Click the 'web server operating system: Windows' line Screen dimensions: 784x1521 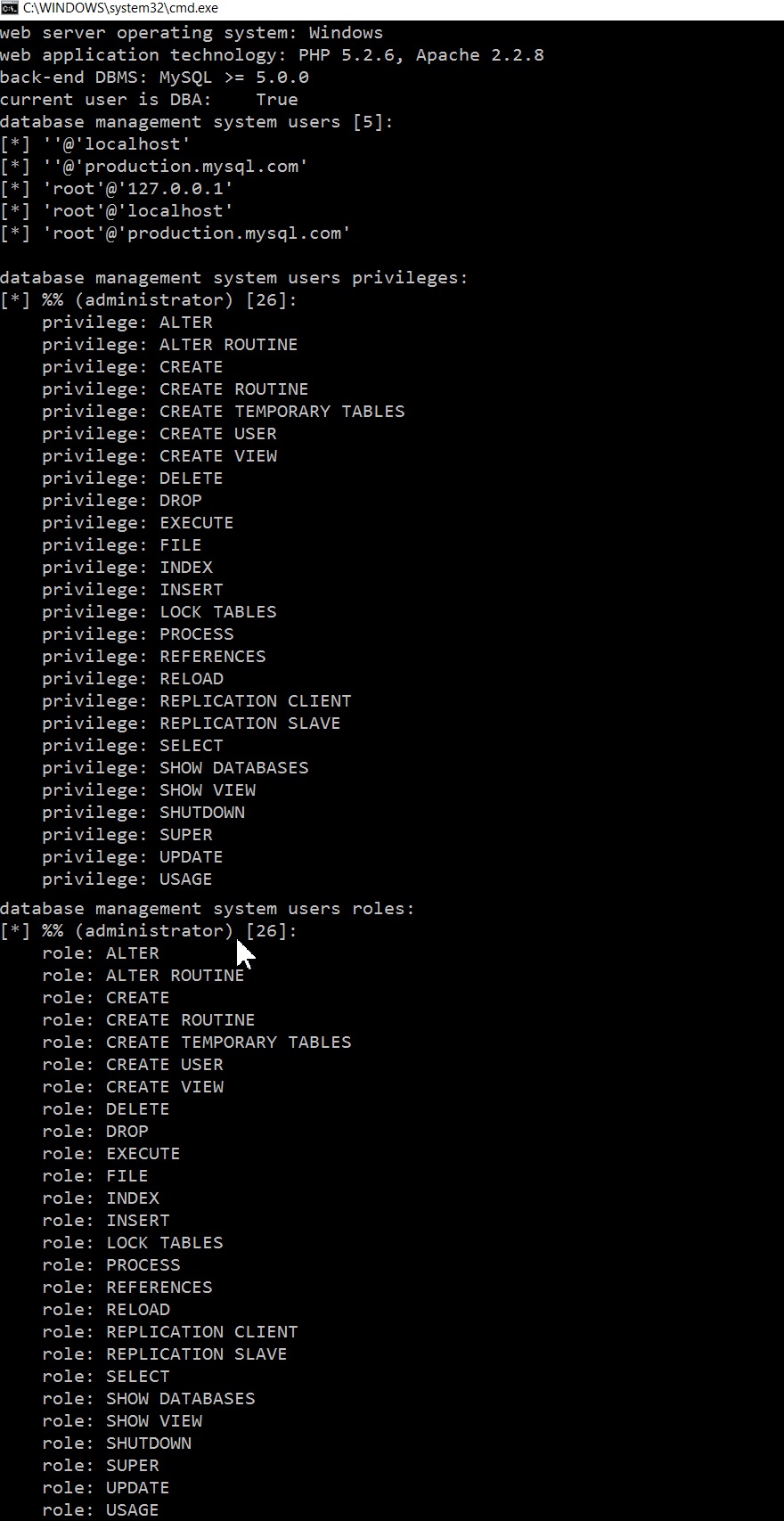(192, 33)
